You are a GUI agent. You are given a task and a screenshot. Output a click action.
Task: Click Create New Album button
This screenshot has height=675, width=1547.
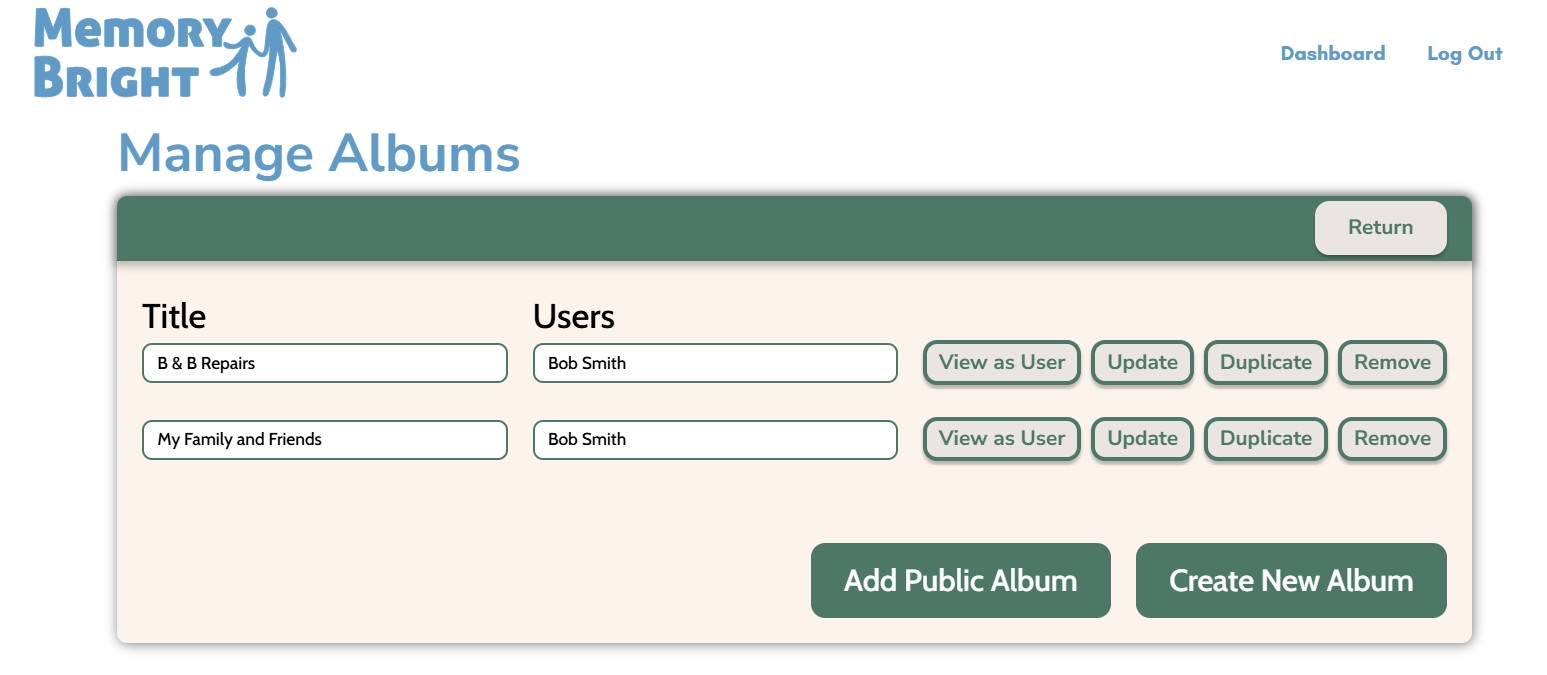point(1290,581)
